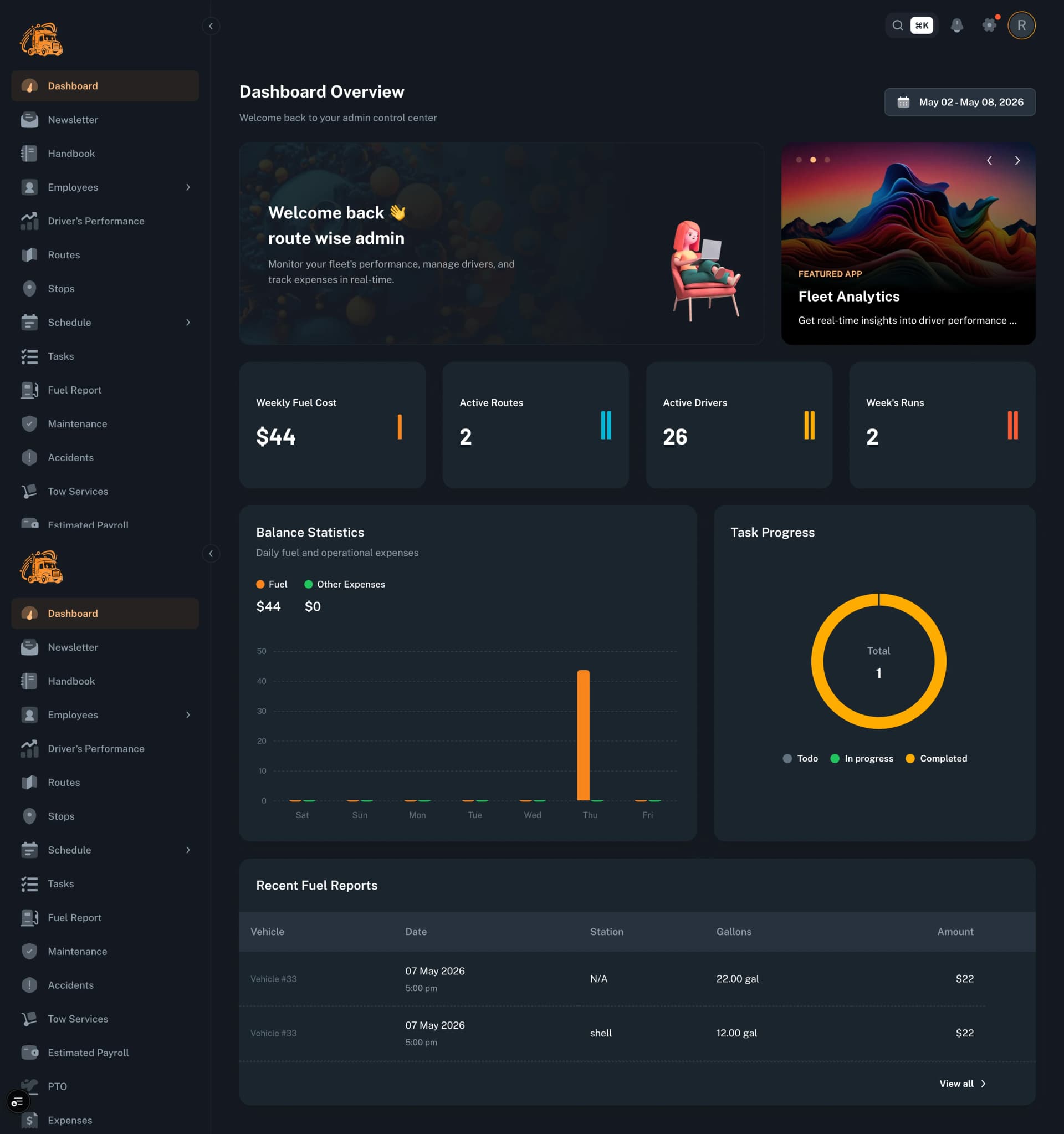Select the third carousel dot indicator
The height and width of the screenshot is (1134, 1064).
827,160
